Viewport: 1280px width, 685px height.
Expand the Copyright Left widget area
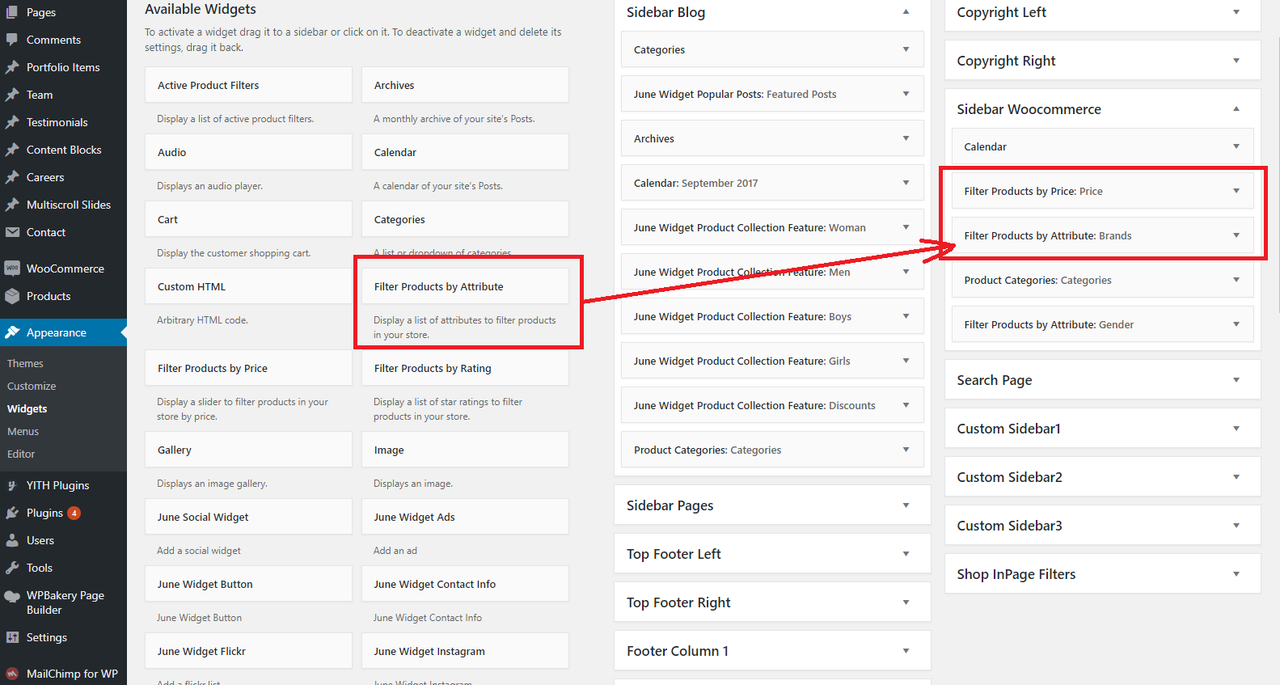point(1236,12)
